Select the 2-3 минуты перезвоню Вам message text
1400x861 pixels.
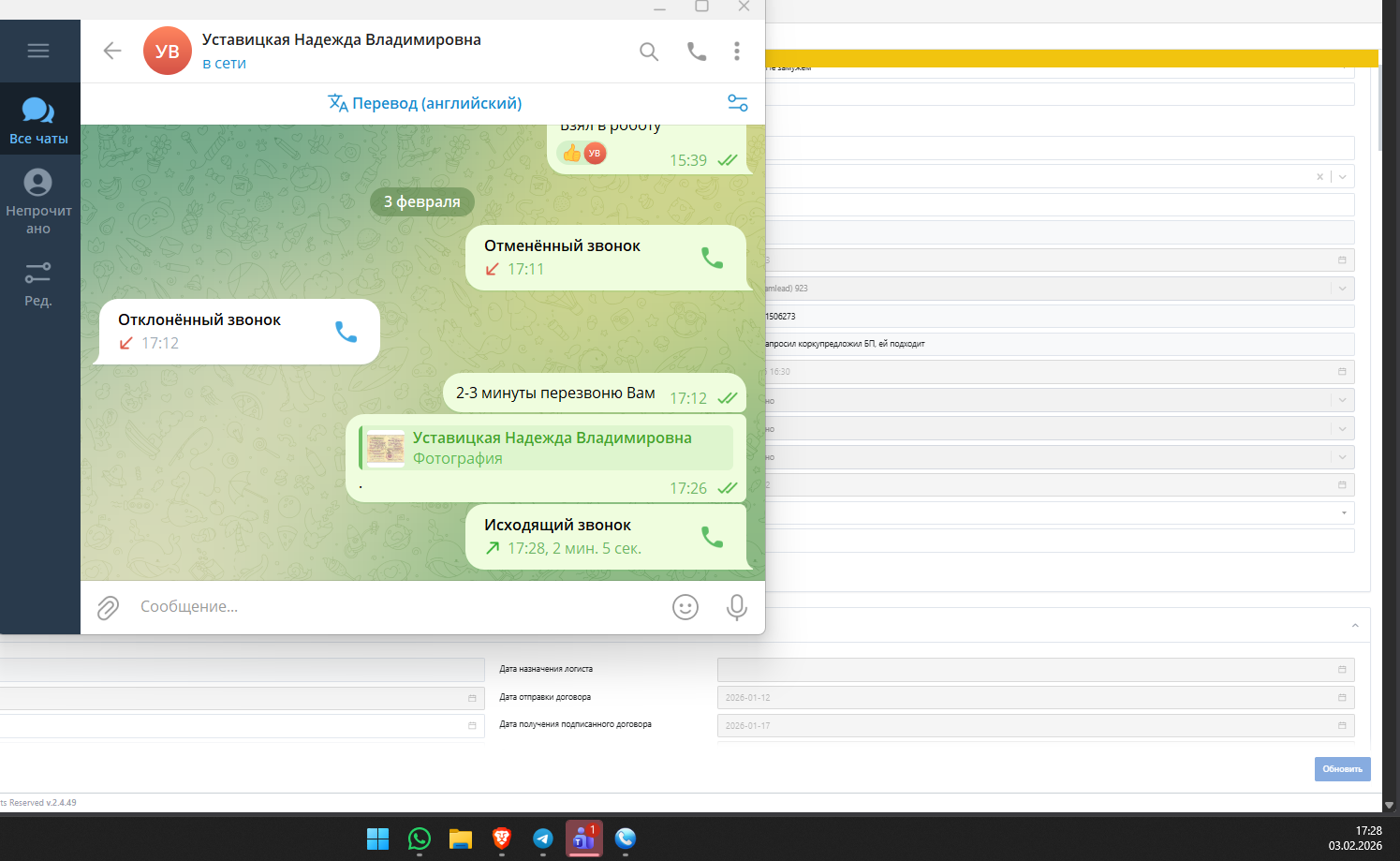click(x=555, y=393)
